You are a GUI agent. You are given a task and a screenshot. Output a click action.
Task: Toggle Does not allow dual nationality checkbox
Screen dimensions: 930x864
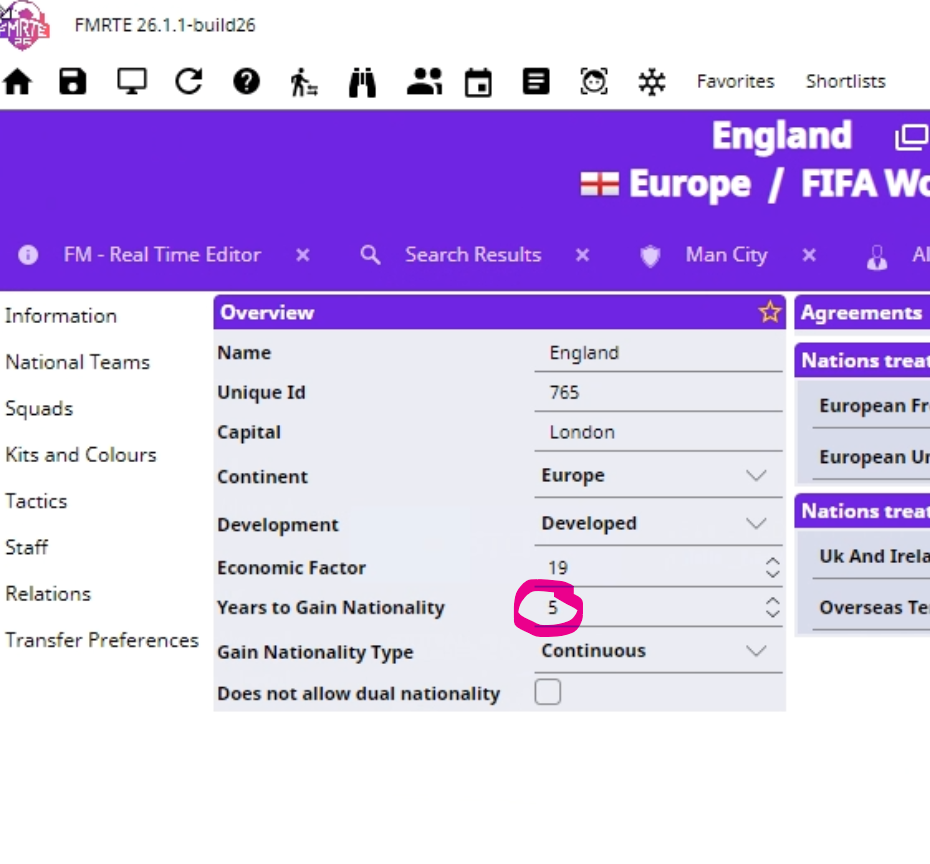pyautogui.click(x=548, y=692)
